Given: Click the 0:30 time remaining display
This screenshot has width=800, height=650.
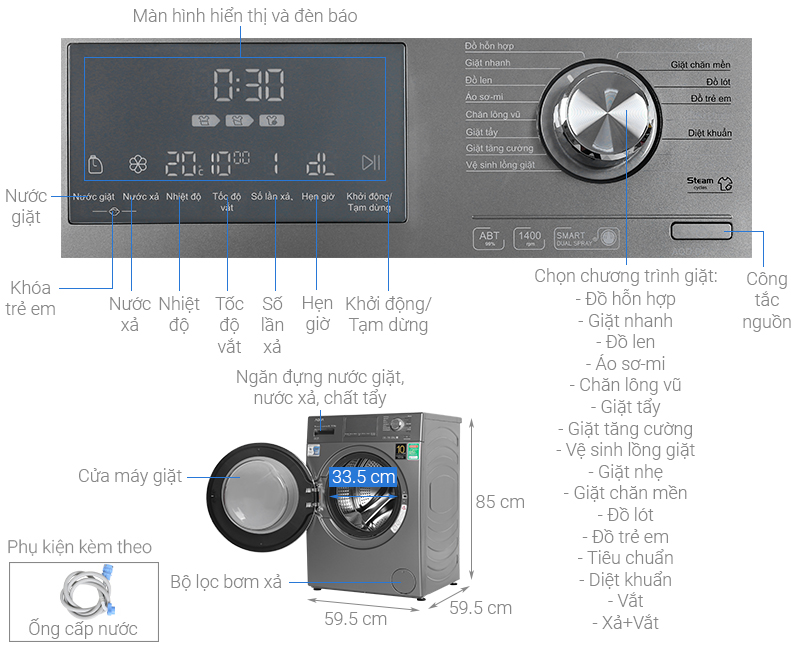Looking at the screenshot, I should pos(247,87).
